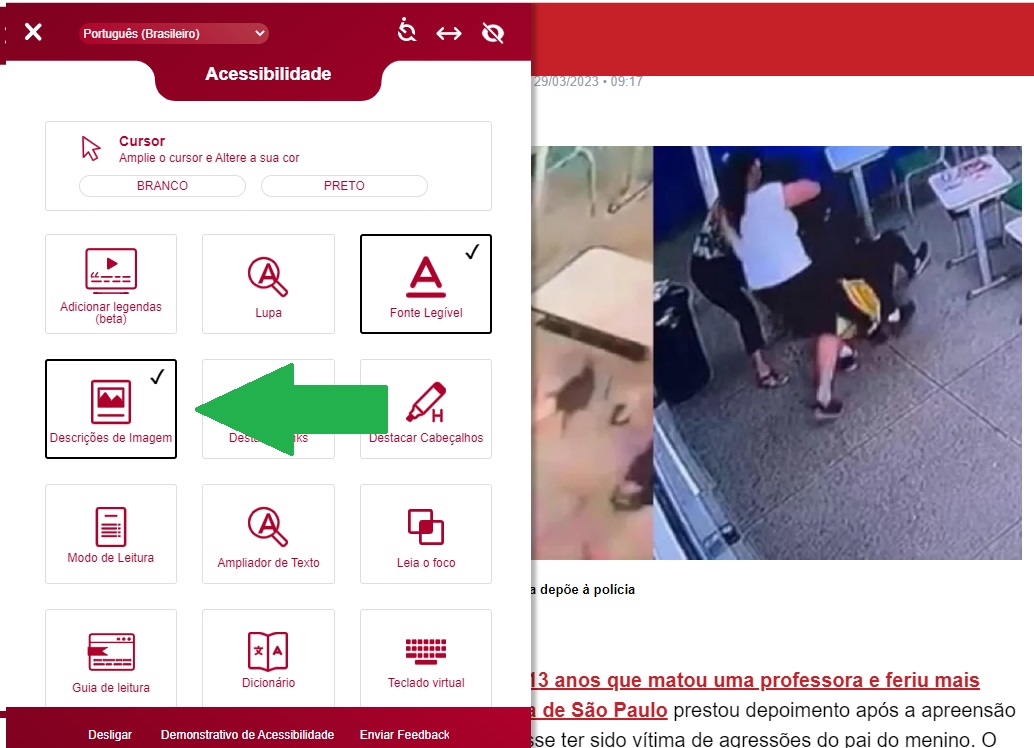Disable the Fonte Legível option

tap(426, 284)
